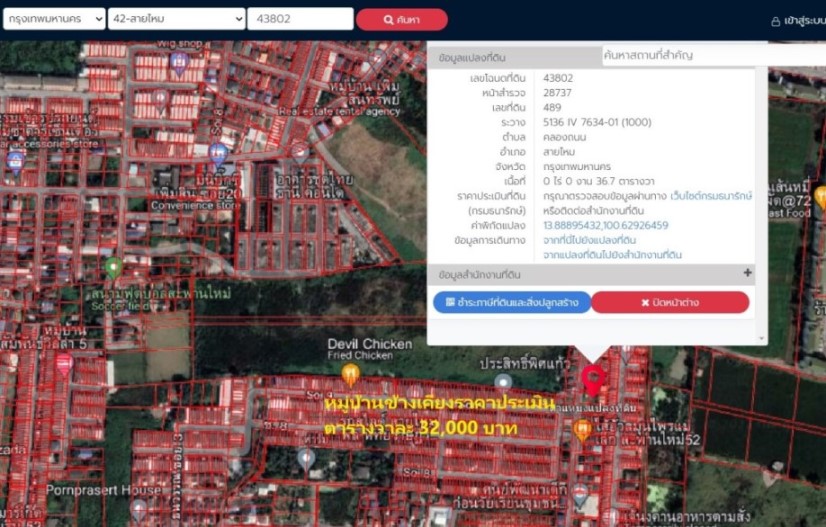Viewport: 826px width, 527px height.
Task: Click parcel number value 43802 in panel
Action: [x=558, y=78]
